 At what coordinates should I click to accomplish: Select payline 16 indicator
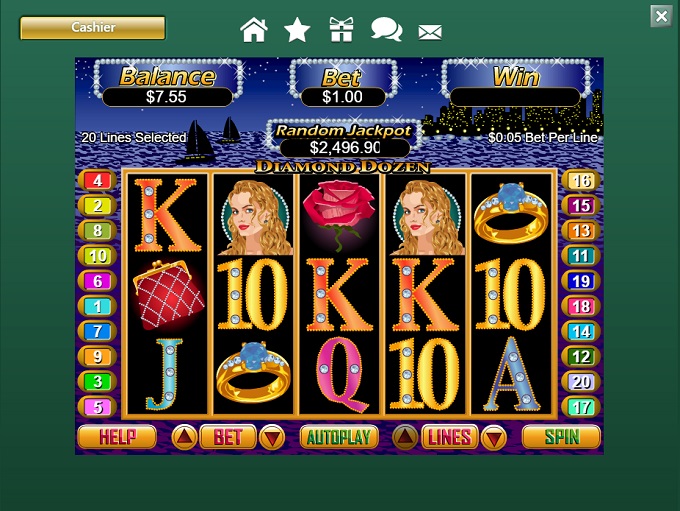point(581,180)
